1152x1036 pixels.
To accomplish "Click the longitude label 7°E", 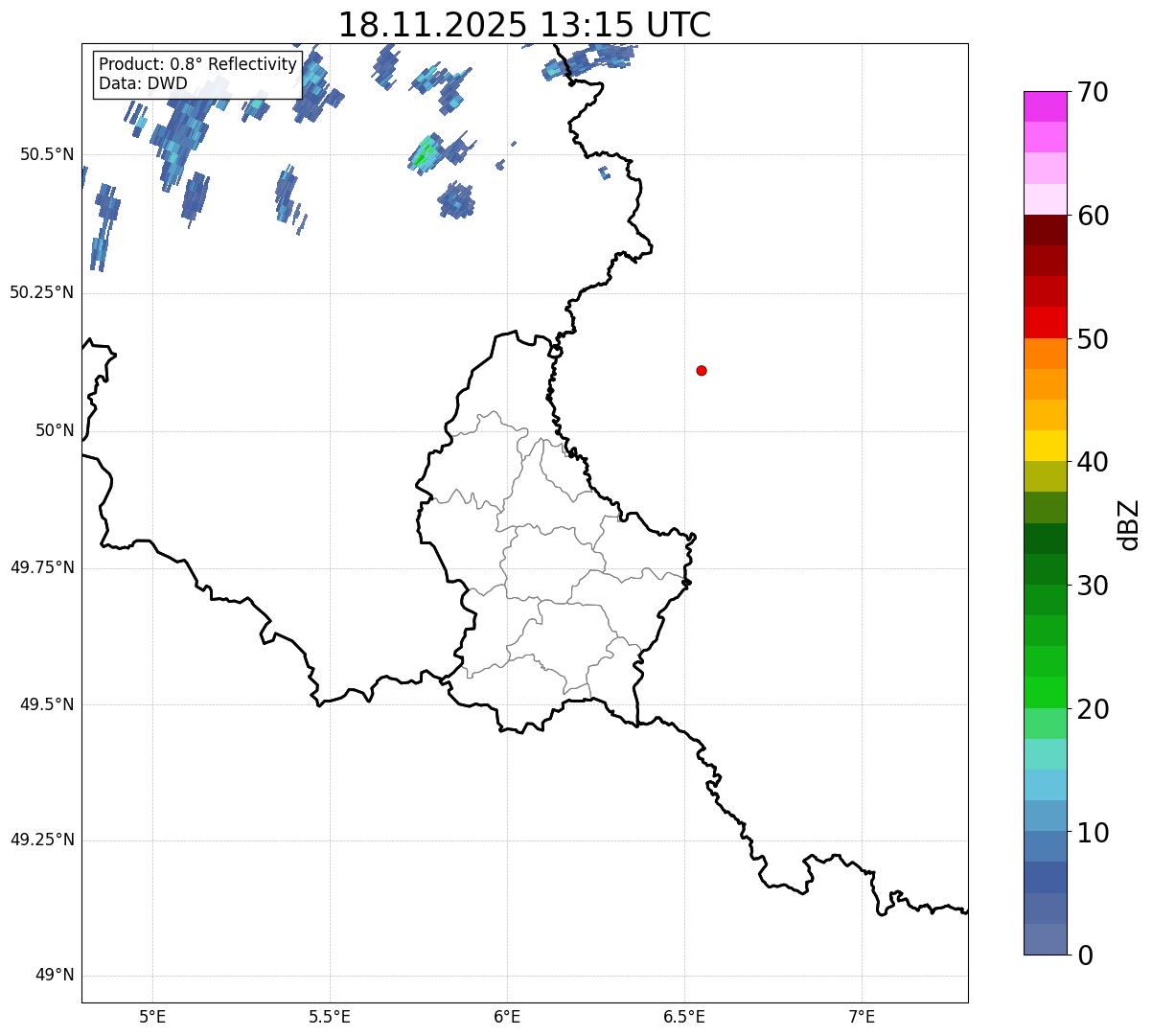I will coord(862,1016).
